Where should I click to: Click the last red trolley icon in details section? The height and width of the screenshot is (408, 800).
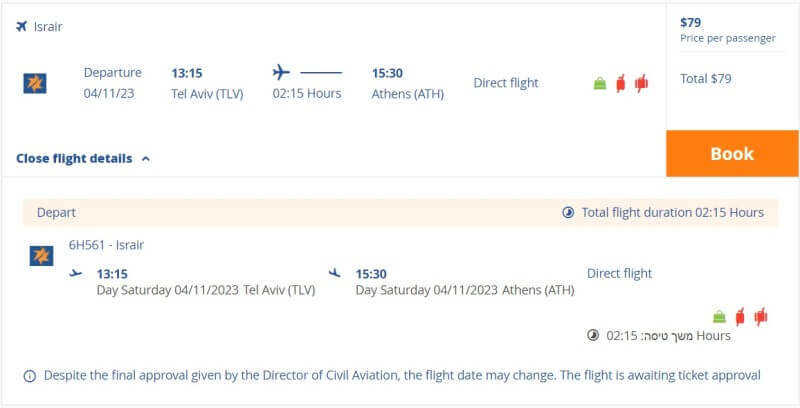(x=761, y=317)
